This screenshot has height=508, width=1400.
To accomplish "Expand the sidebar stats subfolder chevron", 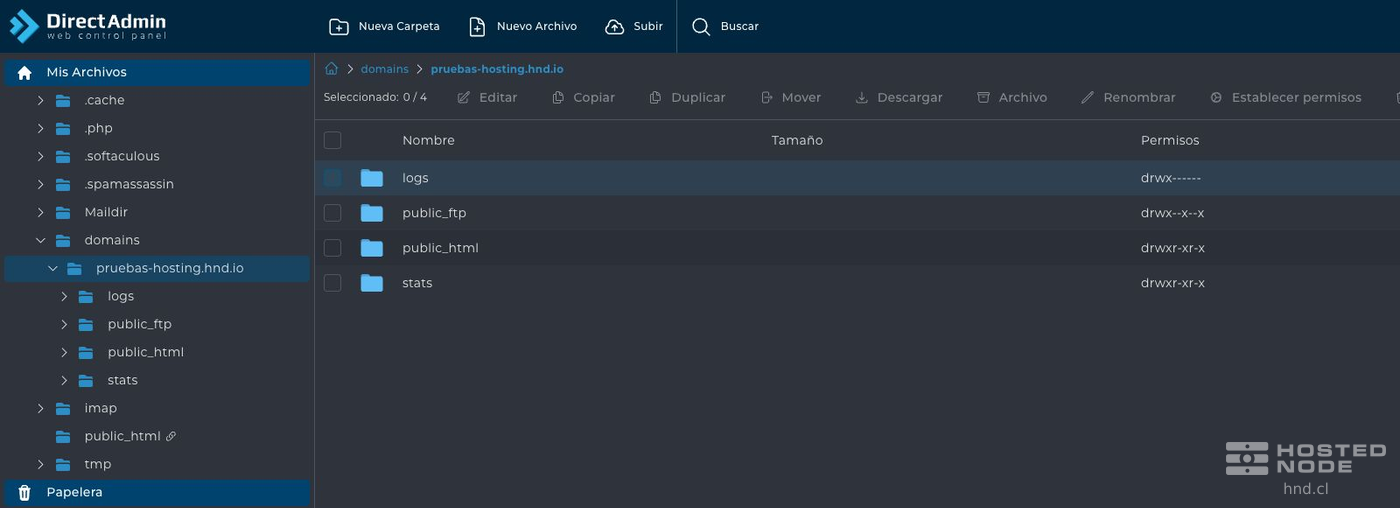I will click(64, 381).
